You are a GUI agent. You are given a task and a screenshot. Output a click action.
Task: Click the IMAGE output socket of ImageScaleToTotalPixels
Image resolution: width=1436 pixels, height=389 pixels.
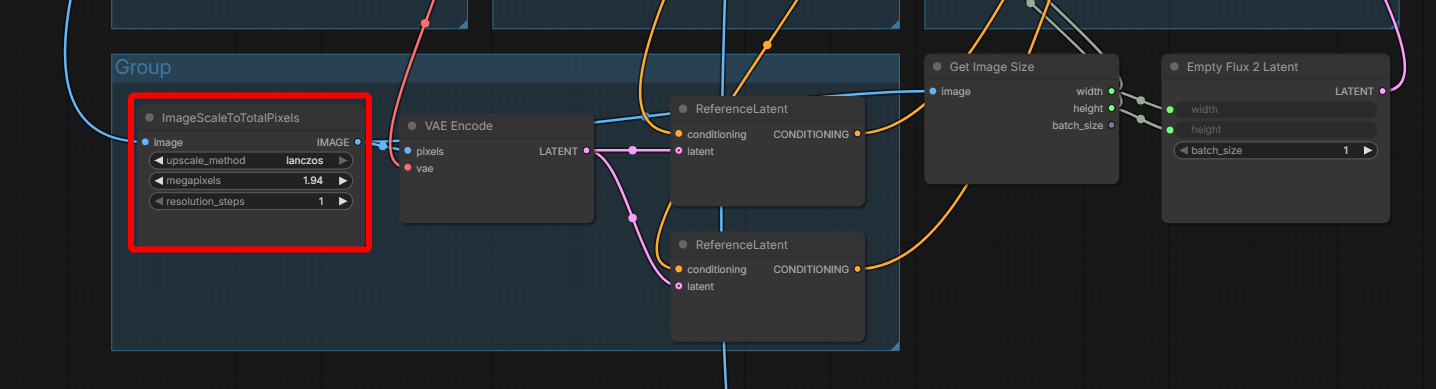(x=358, y=142)
